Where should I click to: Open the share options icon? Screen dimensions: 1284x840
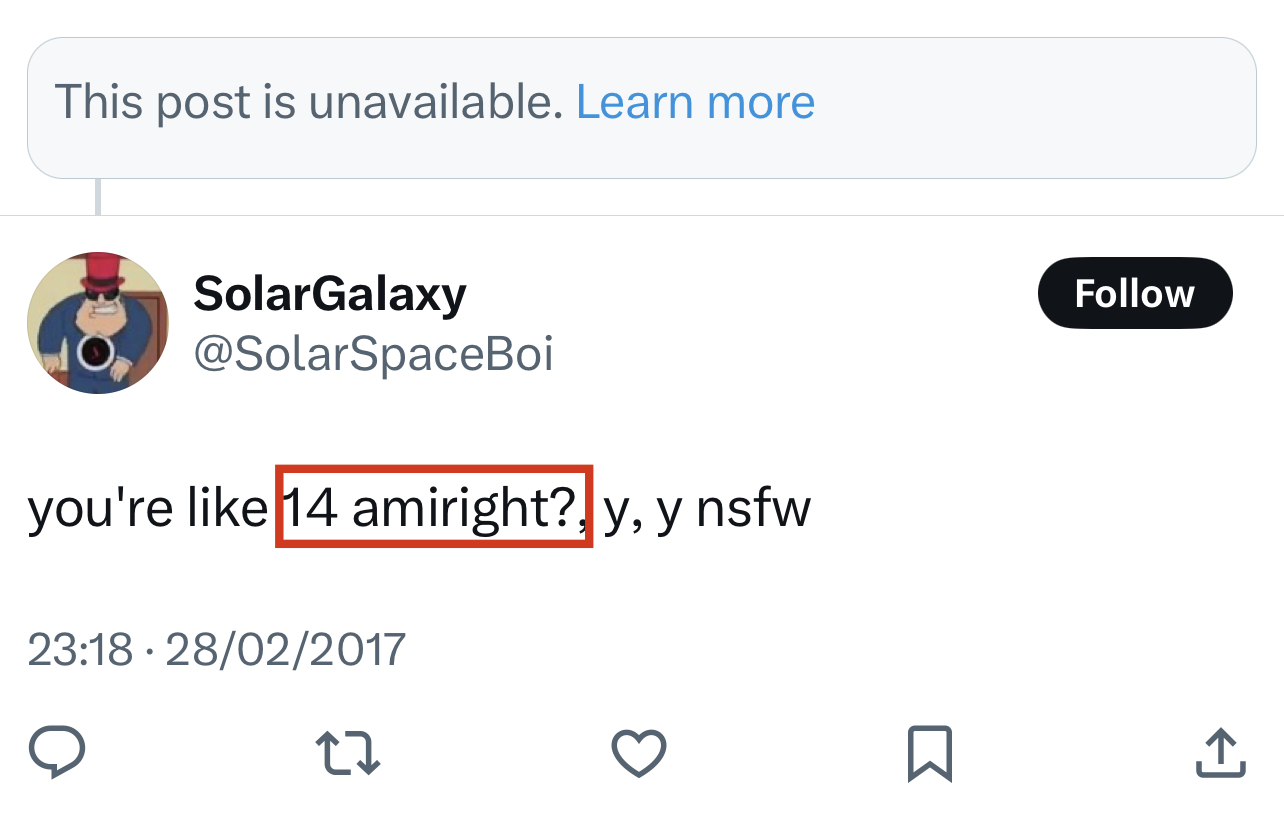pyautogui.click(x=1221, y=752)
